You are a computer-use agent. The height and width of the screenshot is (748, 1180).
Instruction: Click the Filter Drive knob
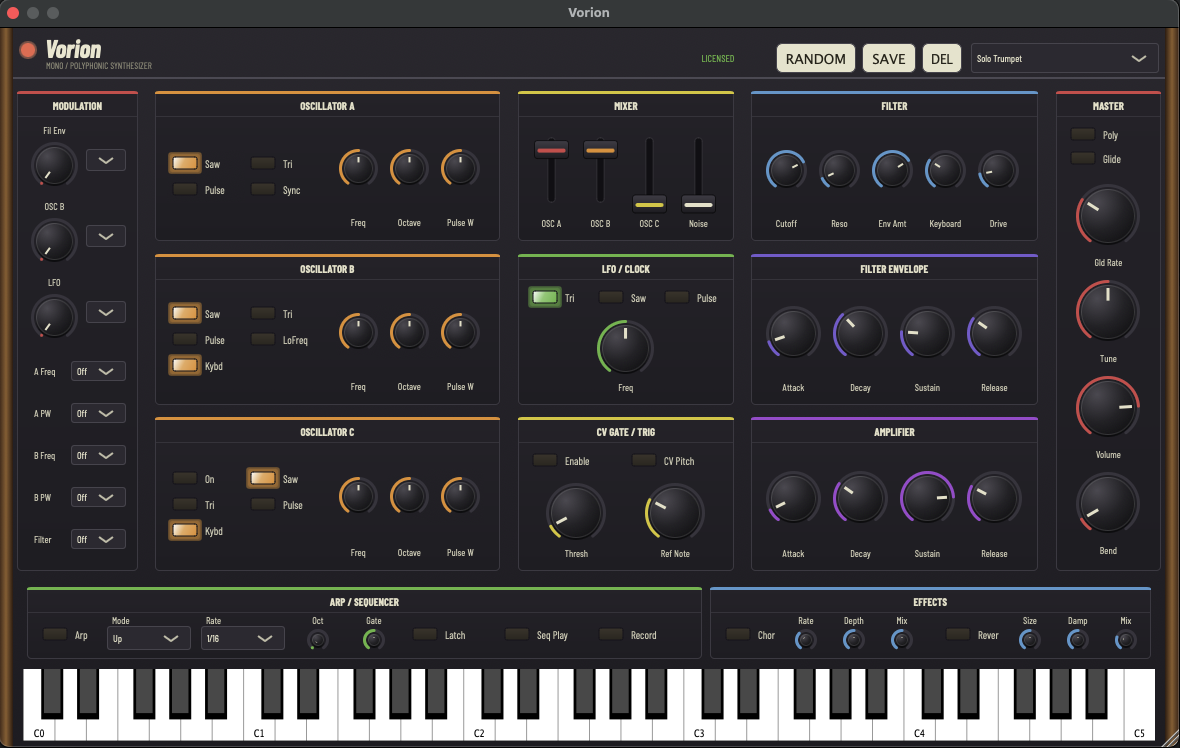pyautogui.click(x=998, y=170)
